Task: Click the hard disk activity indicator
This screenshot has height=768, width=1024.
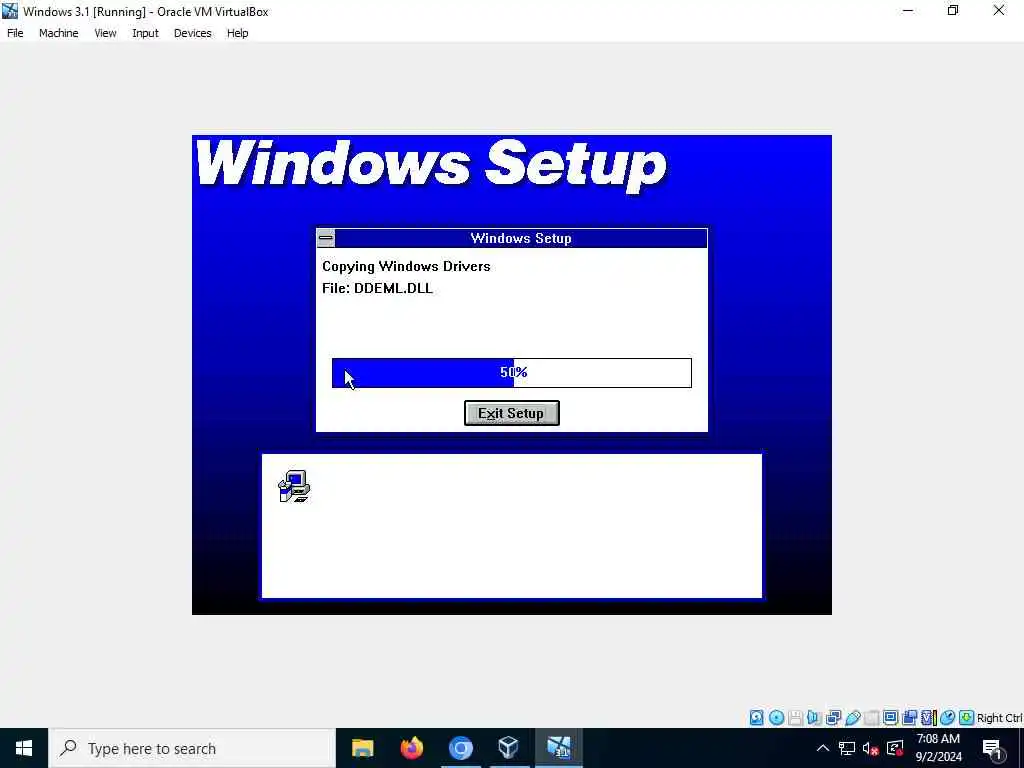Action: (756, 718)
